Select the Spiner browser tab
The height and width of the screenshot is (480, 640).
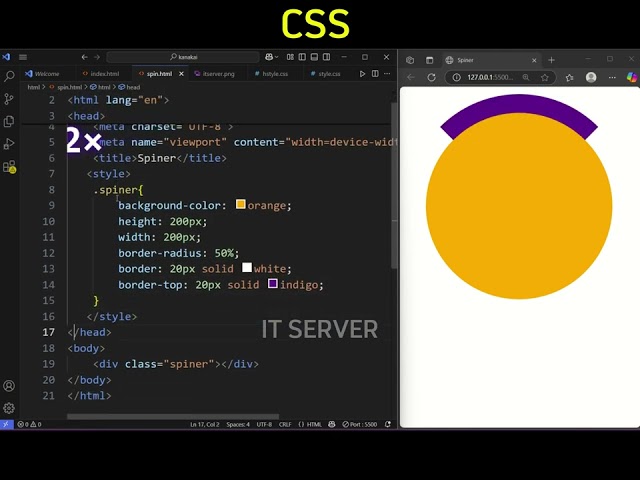tap(490, 60)
